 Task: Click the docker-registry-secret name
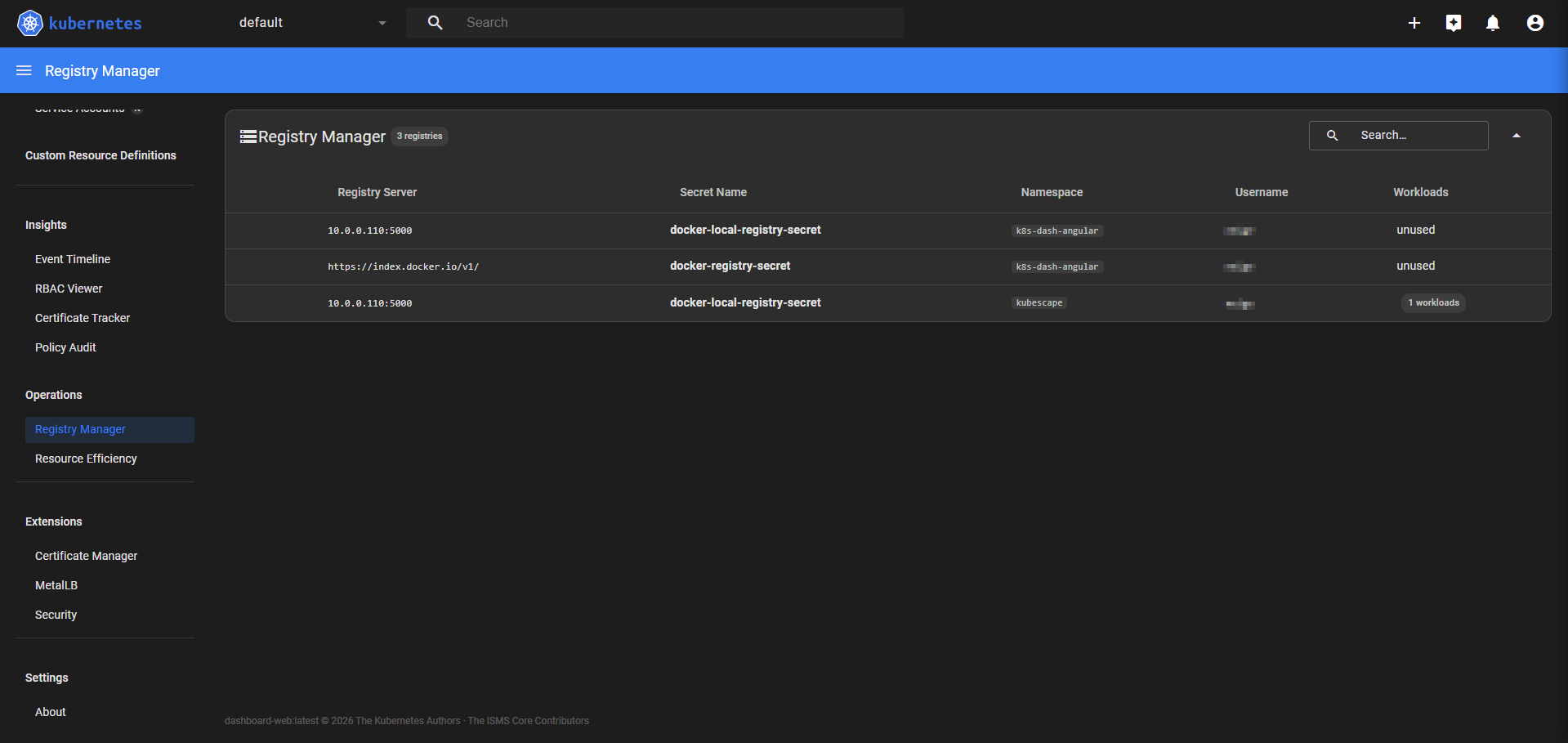(730, 266)
